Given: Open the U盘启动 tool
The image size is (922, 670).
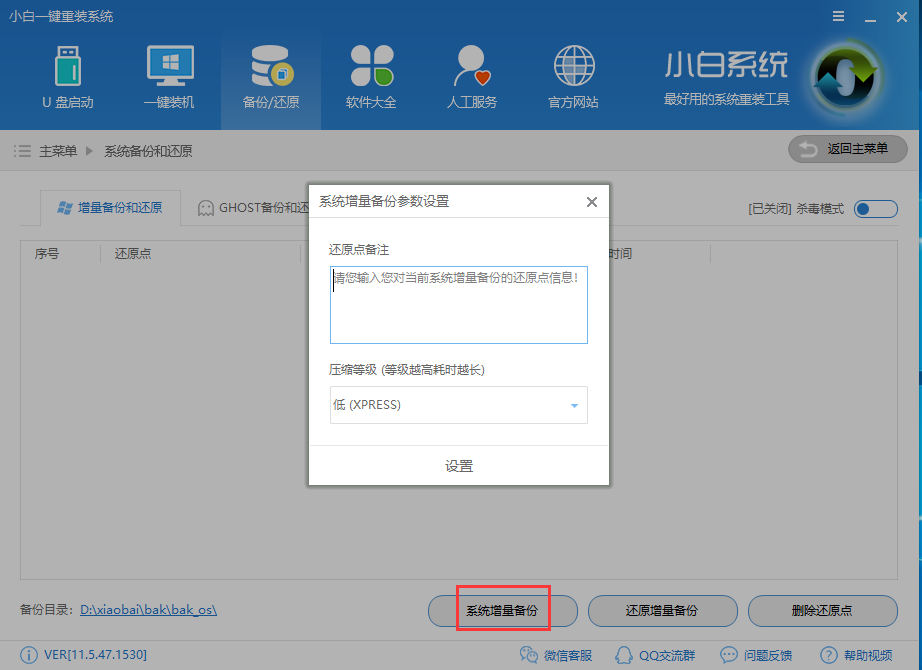Looking at the screenshot, I should [x=67, y=77].
